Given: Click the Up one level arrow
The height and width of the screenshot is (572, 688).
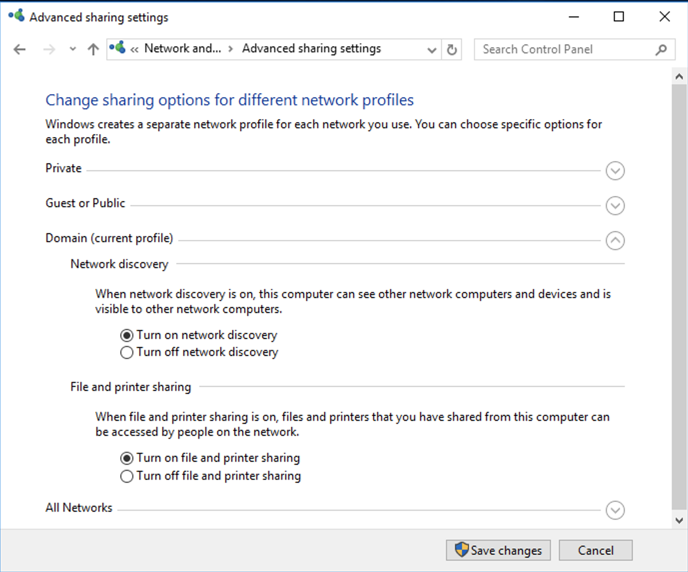Looking at the screenshot, I should point(93,49).
